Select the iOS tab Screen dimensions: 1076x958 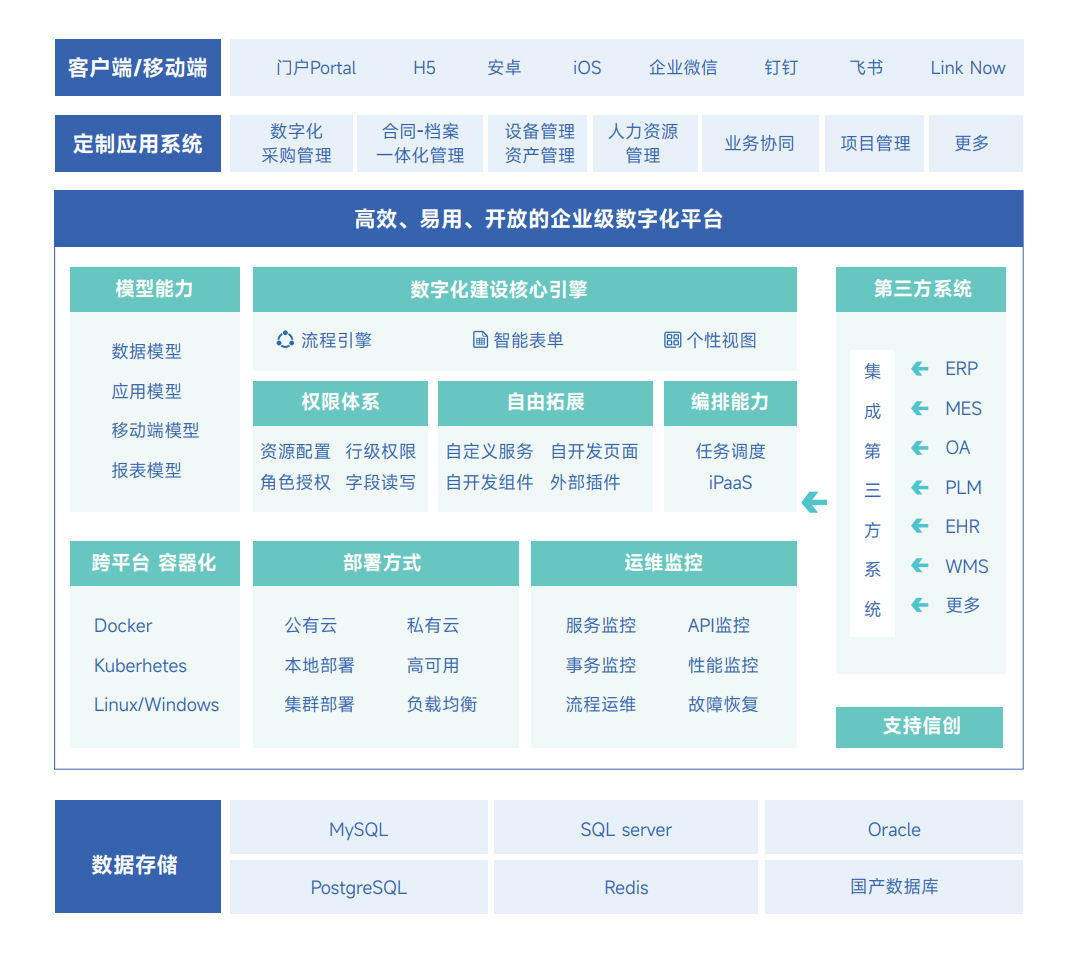click(x=585, y=67)
